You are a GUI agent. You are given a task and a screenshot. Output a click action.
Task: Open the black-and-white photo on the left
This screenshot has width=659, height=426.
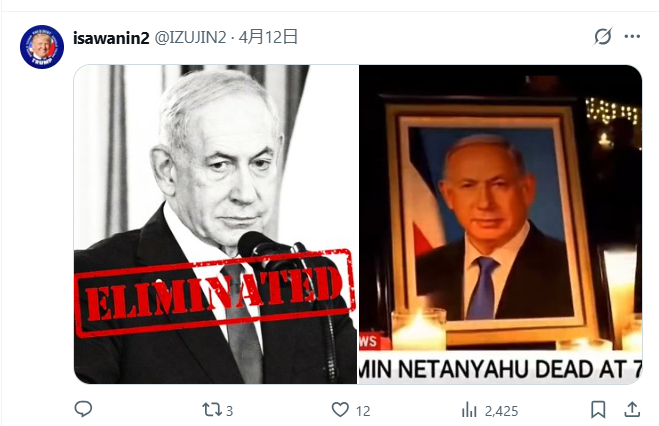(x=216, y=224)
